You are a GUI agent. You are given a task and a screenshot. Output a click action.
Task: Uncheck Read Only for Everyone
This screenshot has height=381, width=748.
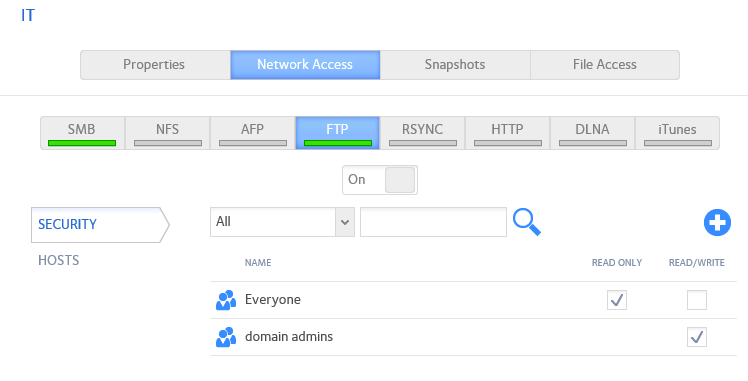pyautogui.click(x=617, y=300)
